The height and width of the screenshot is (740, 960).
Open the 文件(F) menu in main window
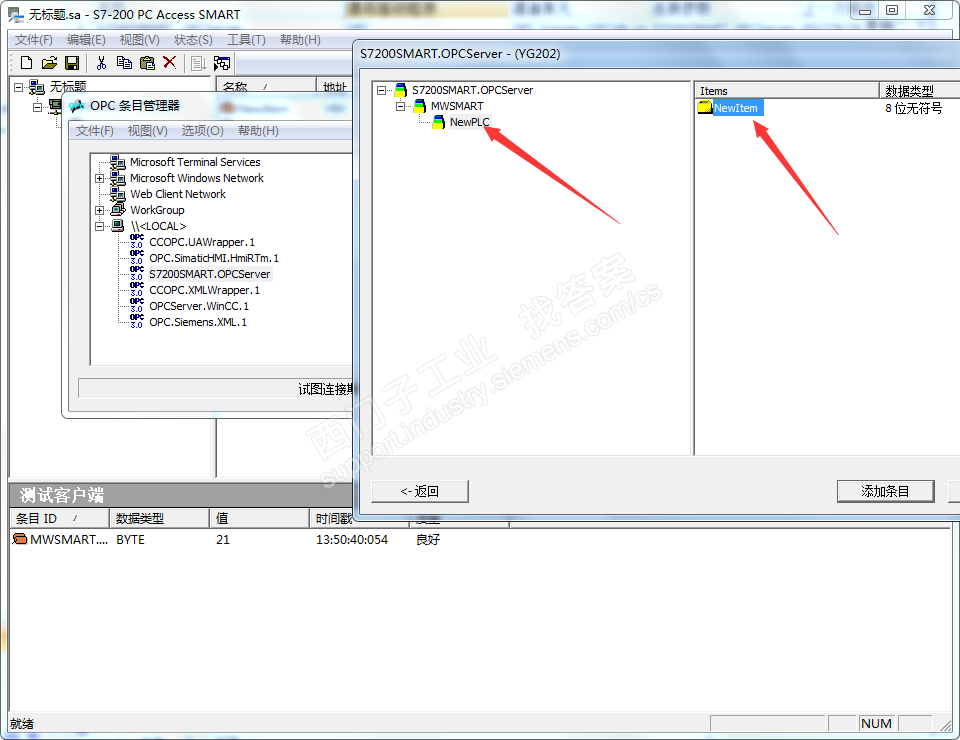pos(34,40)
